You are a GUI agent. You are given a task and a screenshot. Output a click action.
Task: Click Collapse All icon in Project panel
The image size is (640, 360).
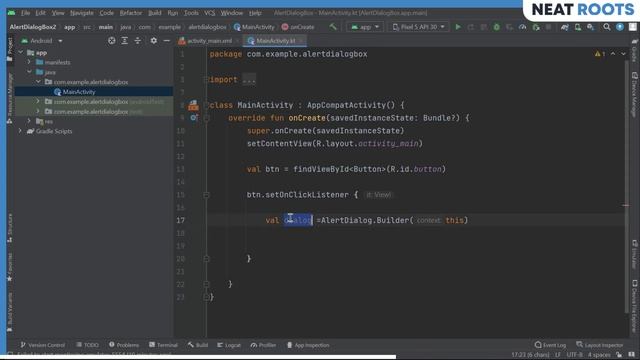click(x=138, y=41)
